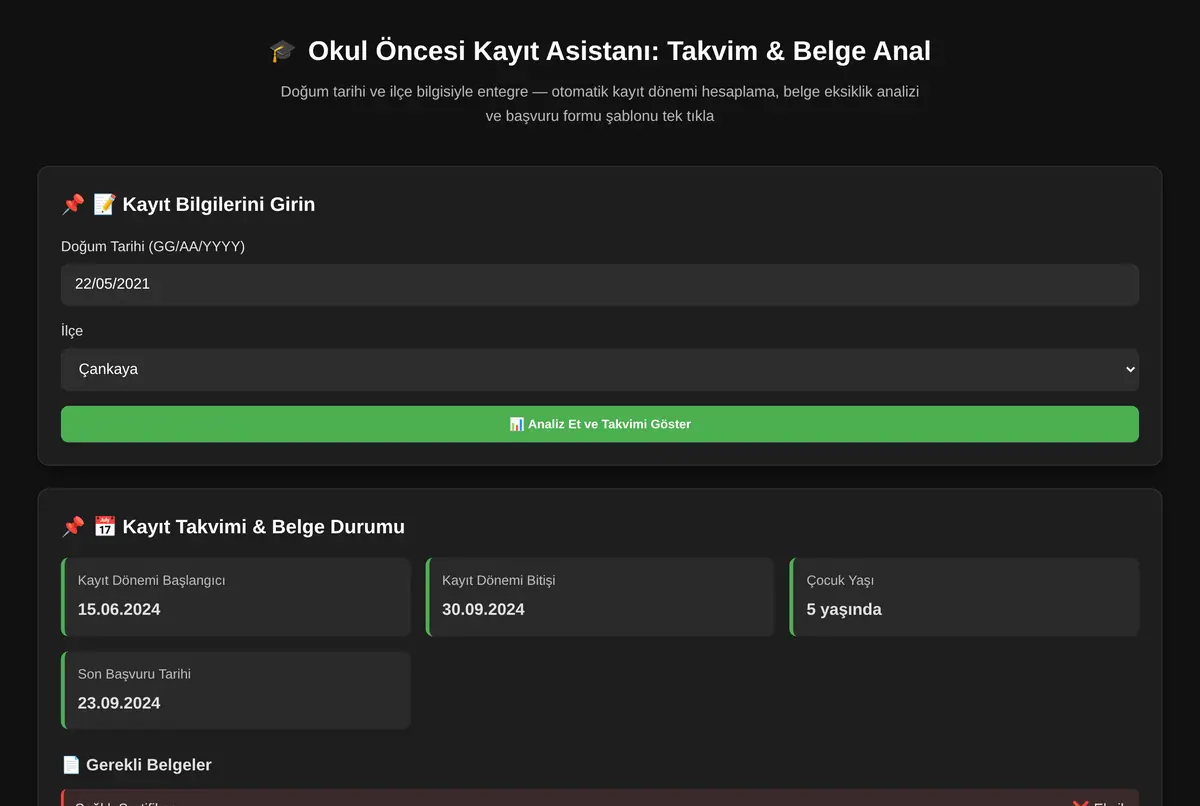Select the Kayıt Dönemi Başlangıcı card
This screenshot has height=806, width=1200.
(236, 597)
